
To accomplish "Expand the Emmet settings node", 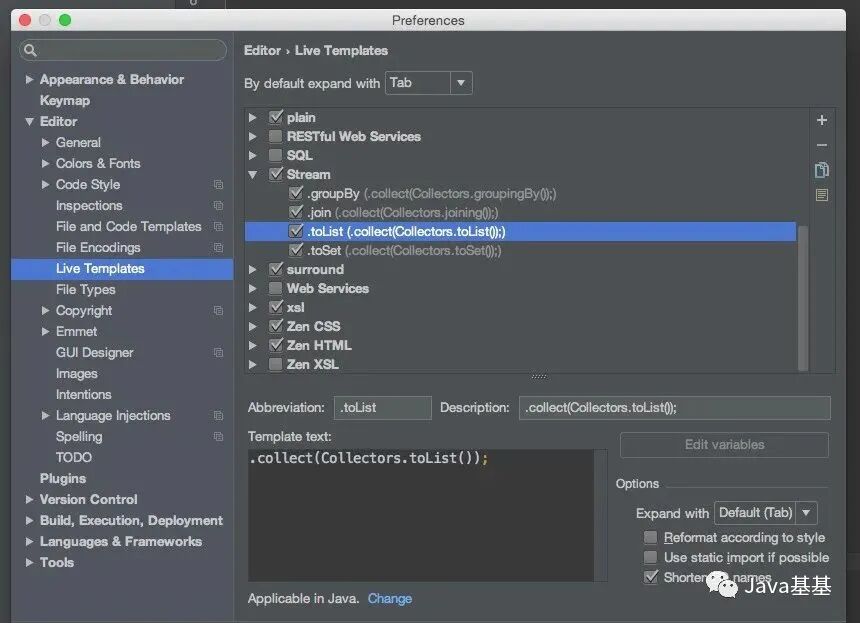I will 46,331.
